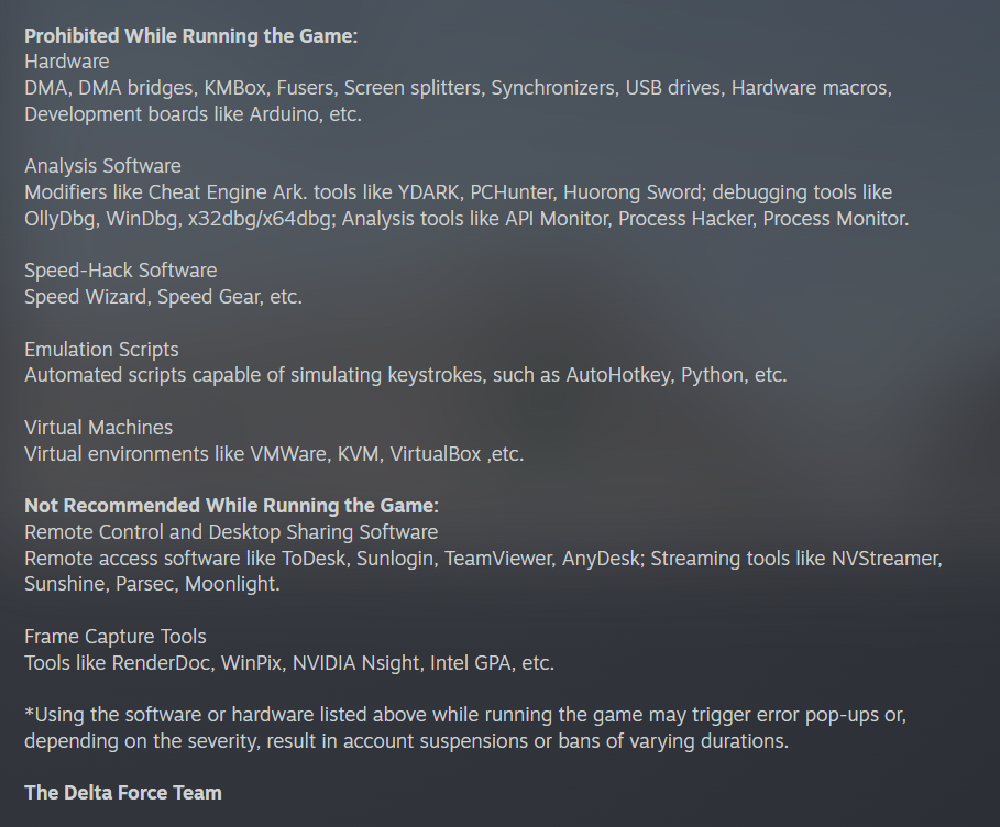The width and height of the screenshot is (1000, 827).
Task: Click 'RenderDoc' in the frame capture list
Action: 161,663
